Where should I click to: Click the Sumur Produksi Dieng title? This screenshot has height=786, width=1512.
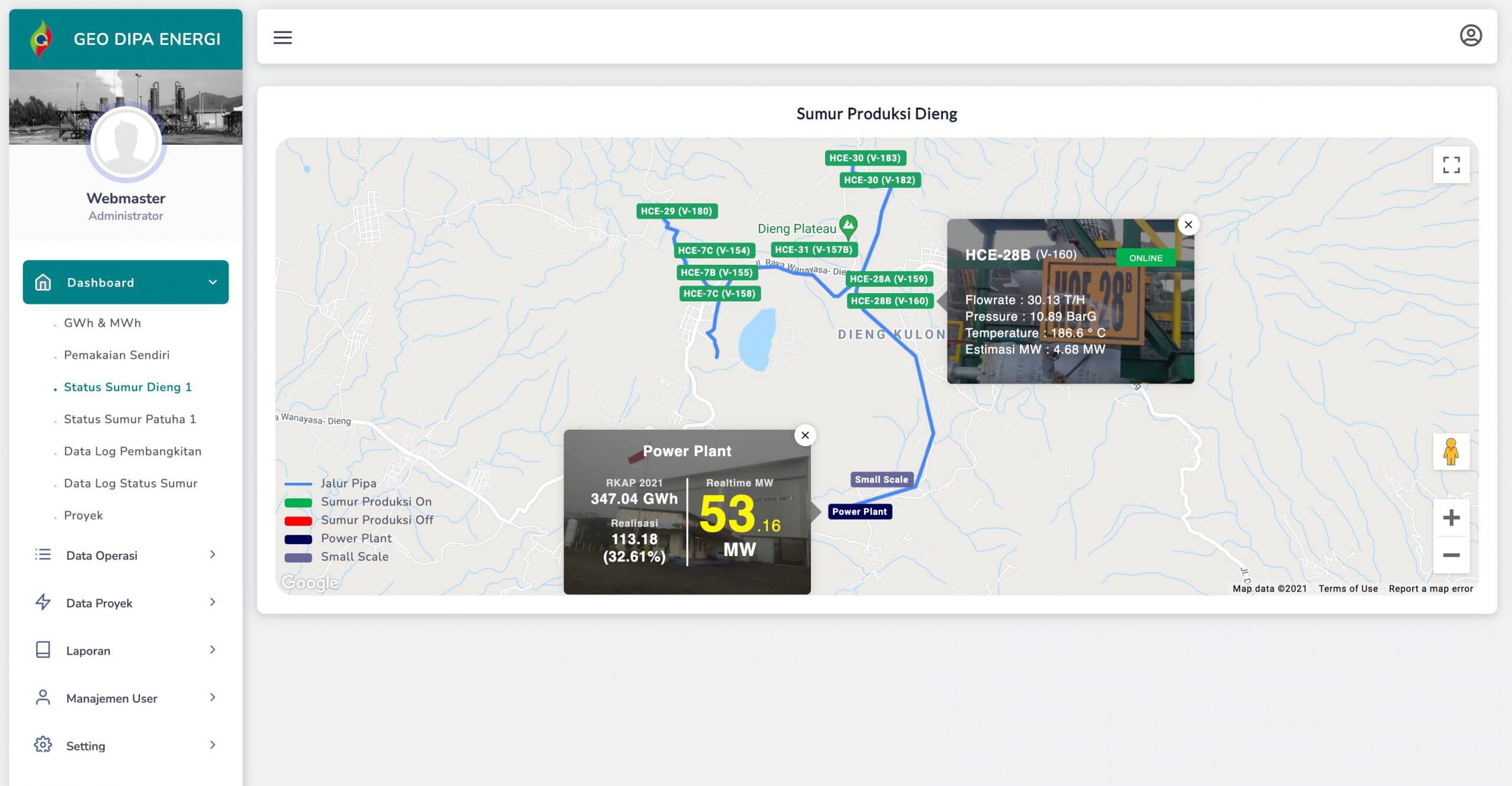click(x=876, y=113)
